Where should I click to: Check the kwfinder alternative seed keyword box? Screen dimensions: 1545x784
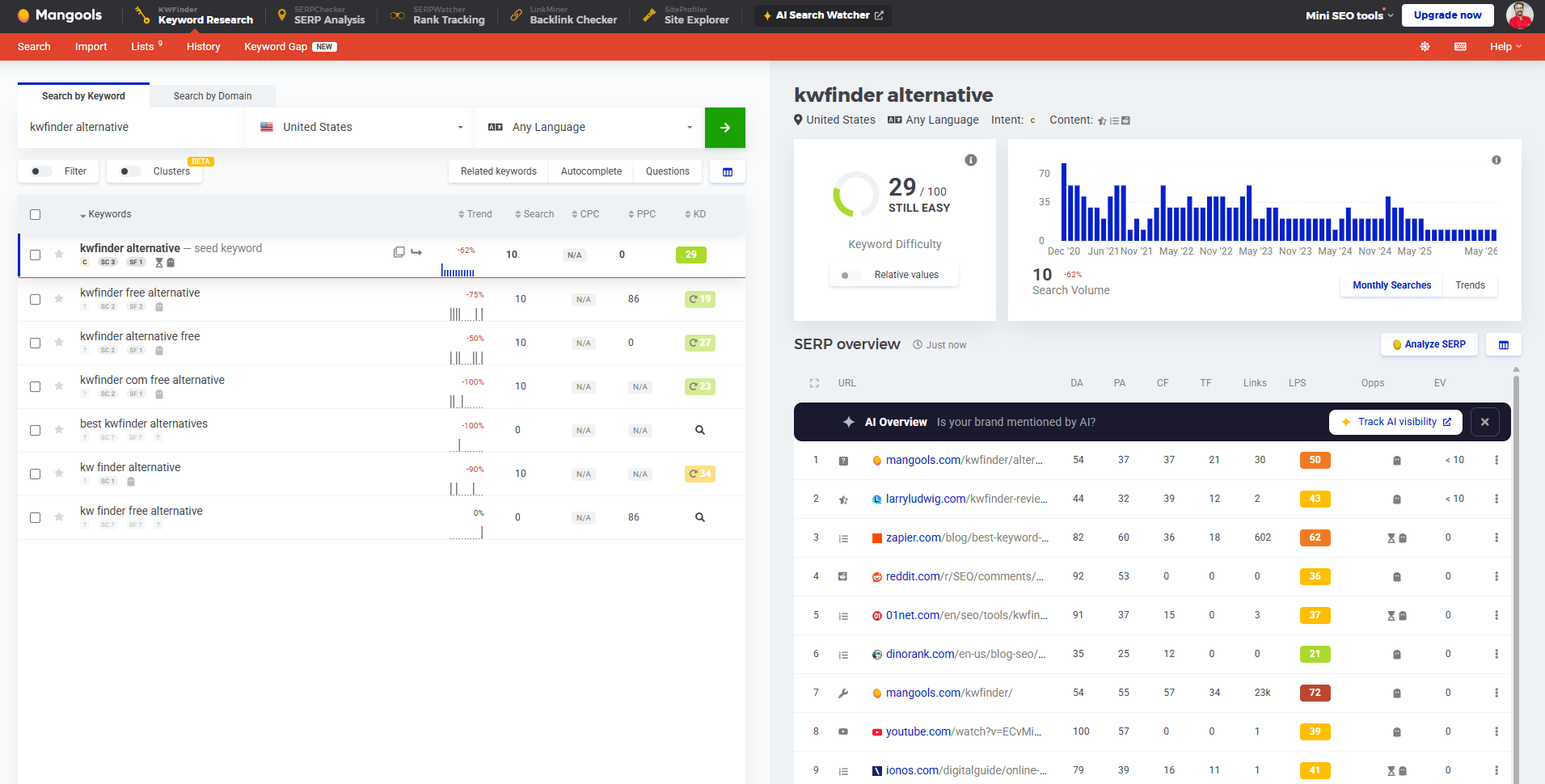35,255
